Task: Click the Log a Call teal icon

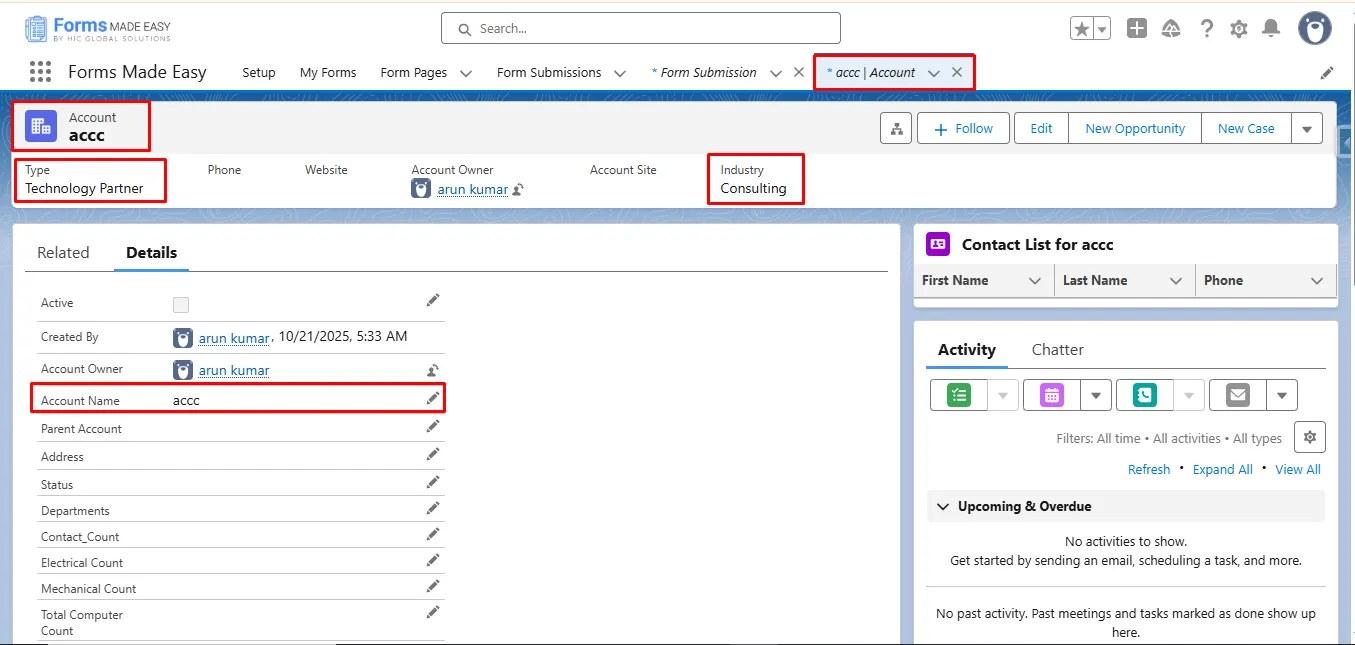Action: click(1145, 395)
